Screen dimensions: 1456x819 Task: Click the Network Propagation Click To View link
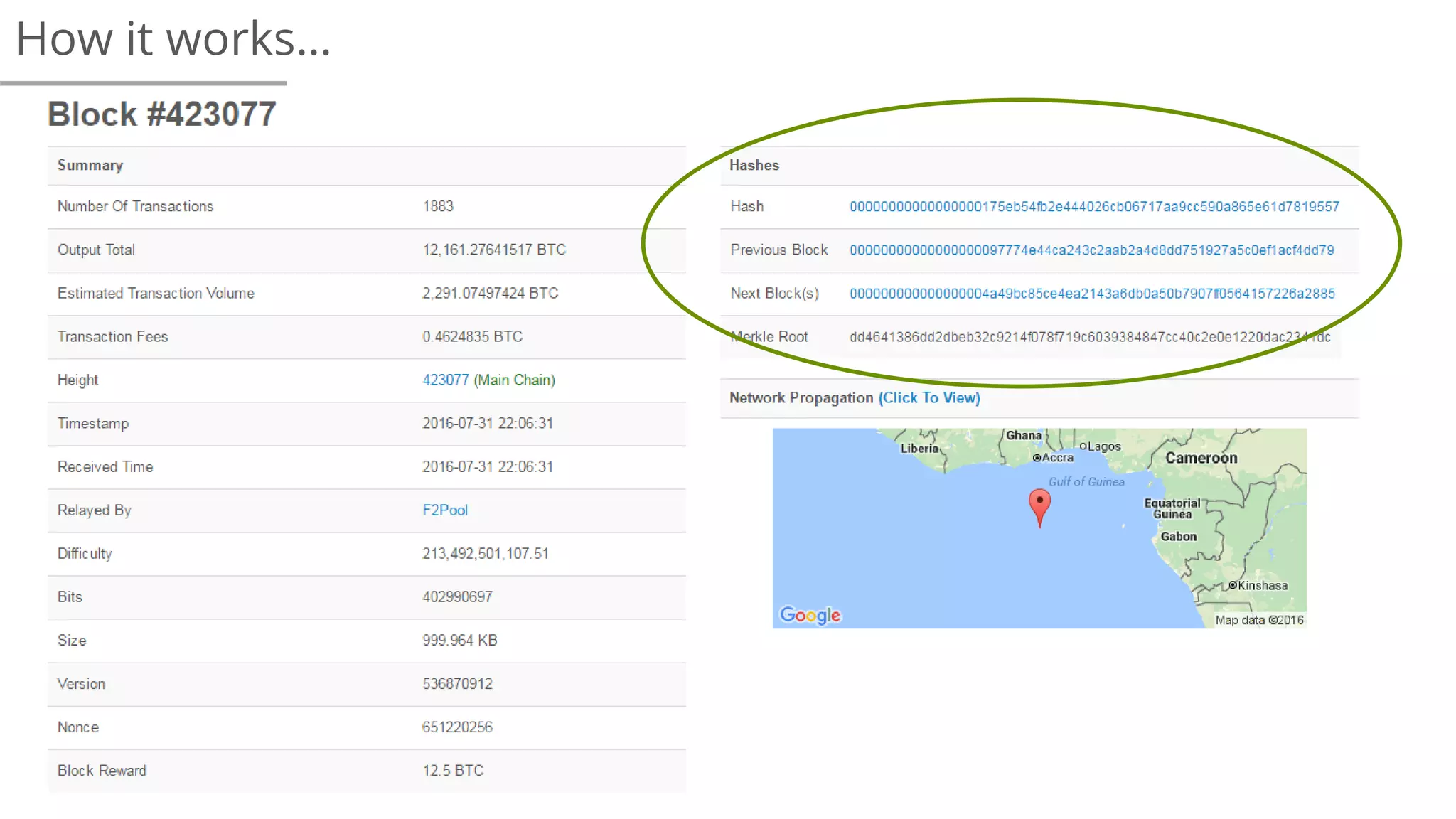[x=928, y=398]
